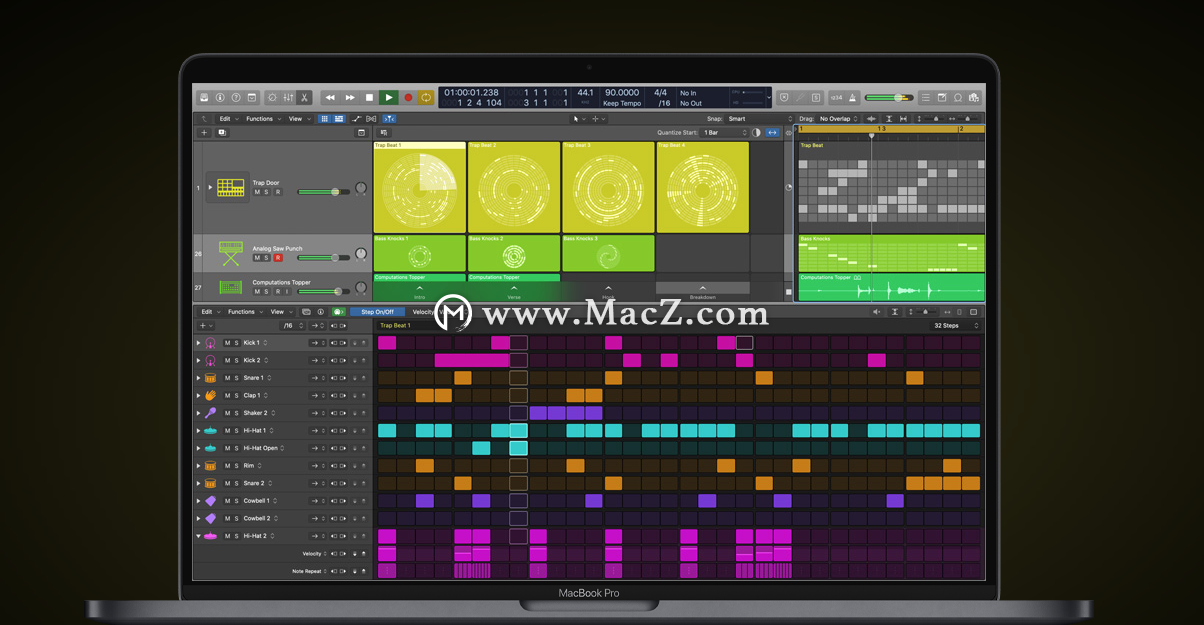Image resolution: width=1204 pixels, height=625 pixels.
Task: Click the Clap 1 hand icon
Action: [x=210, y=395]
